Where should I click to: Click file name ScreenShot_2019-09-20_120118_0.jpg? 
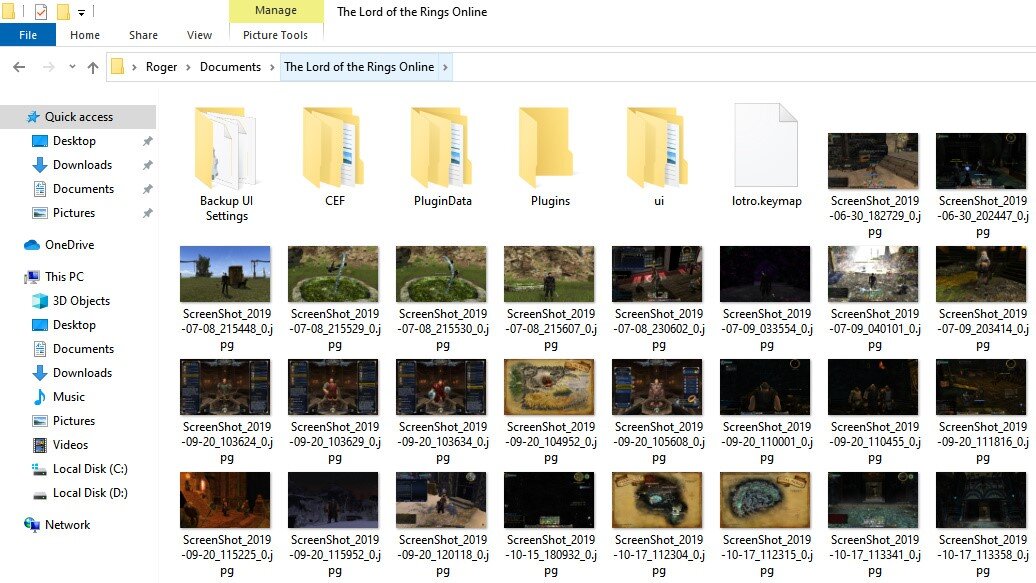(x=443, y=555)
